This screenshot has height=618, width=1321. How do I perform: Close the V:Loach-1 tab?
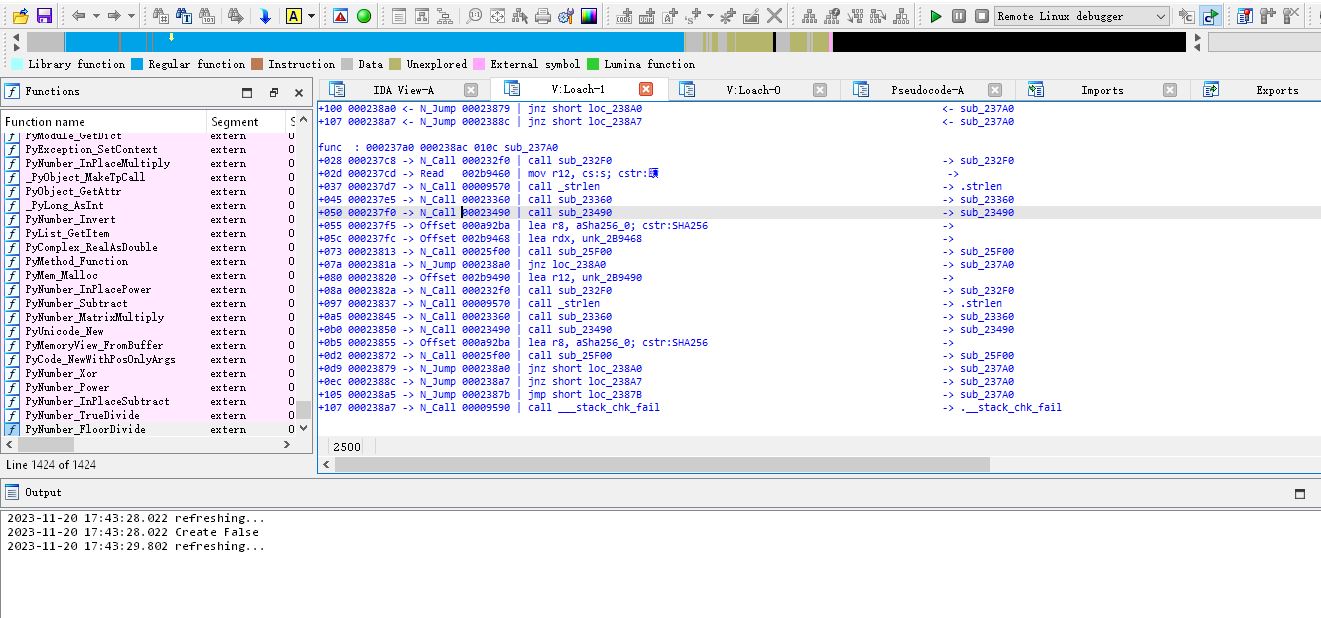646,90
